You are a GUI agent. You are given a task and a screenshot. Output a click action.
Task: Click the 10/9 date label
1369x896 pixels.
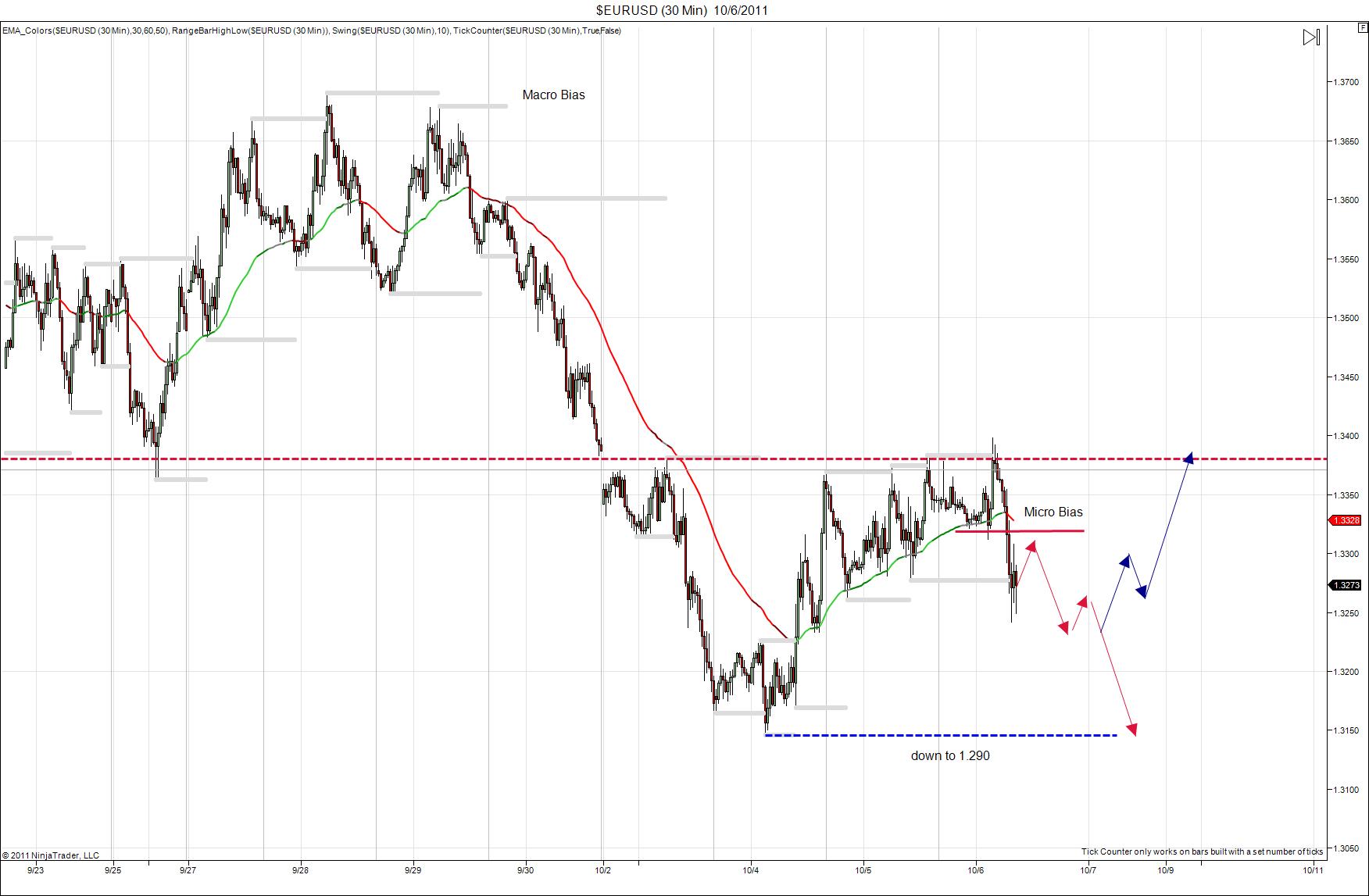pos(1165,869)
